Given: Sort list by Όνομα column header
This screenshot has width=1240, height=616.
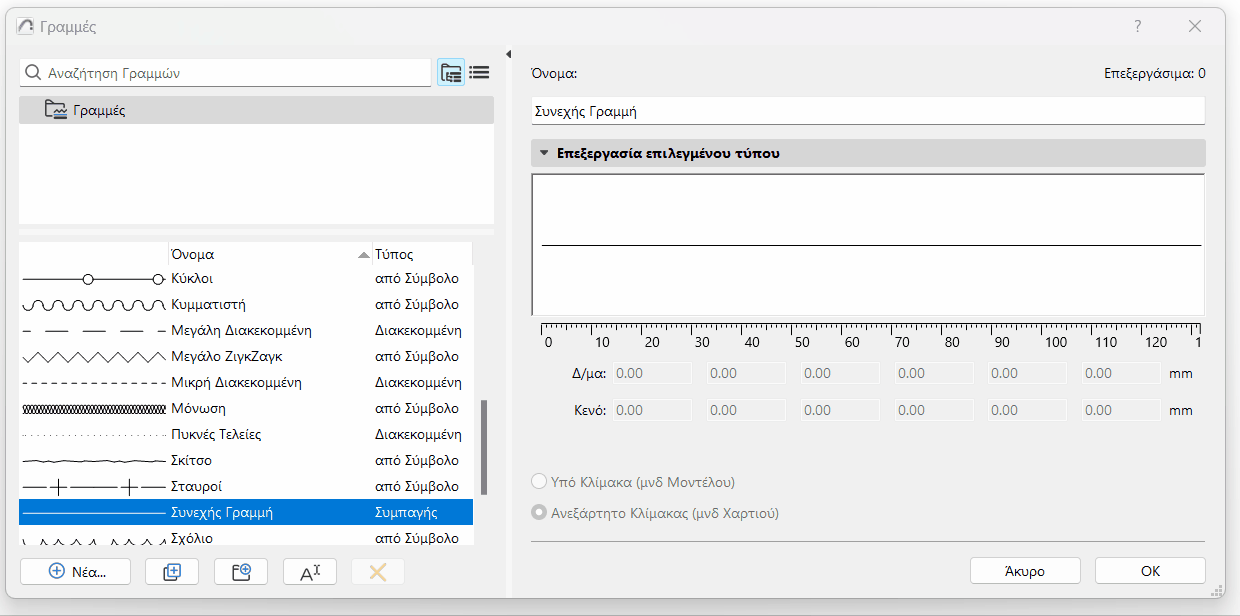Looking at the screenshot, I should (x=260, y=254).
